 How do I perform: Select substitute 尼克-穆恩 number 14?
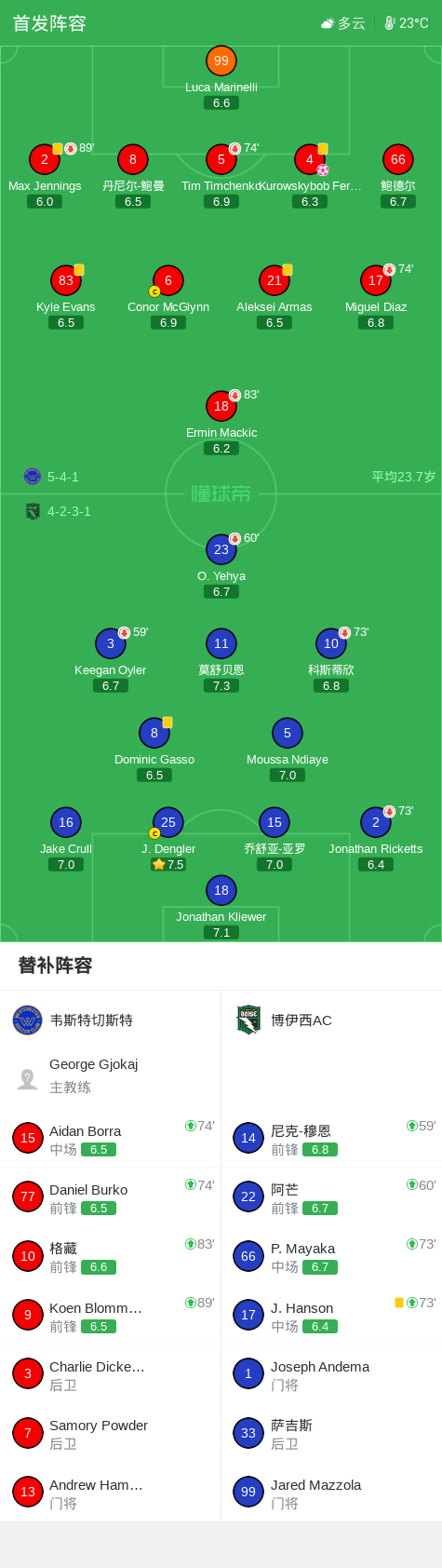pyautogui.click(x=248, y=1138)
